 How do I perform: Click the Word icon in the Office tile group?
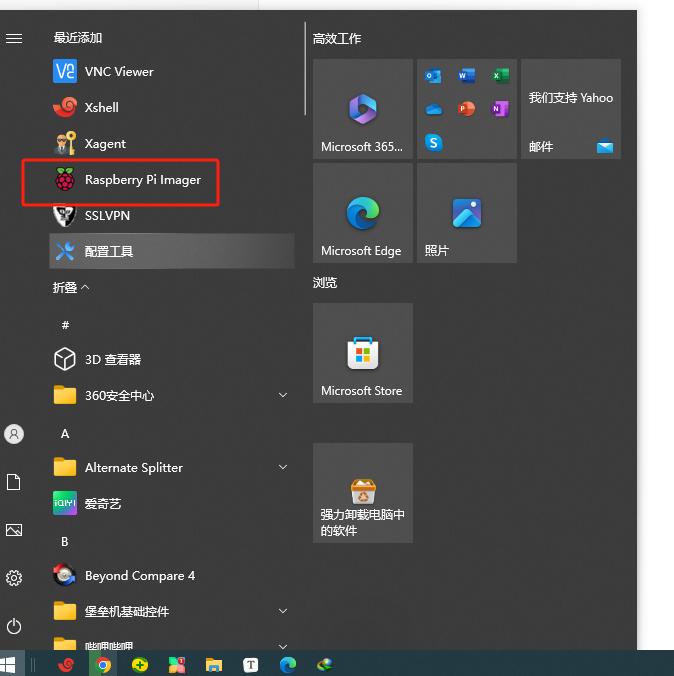point(466,76)
